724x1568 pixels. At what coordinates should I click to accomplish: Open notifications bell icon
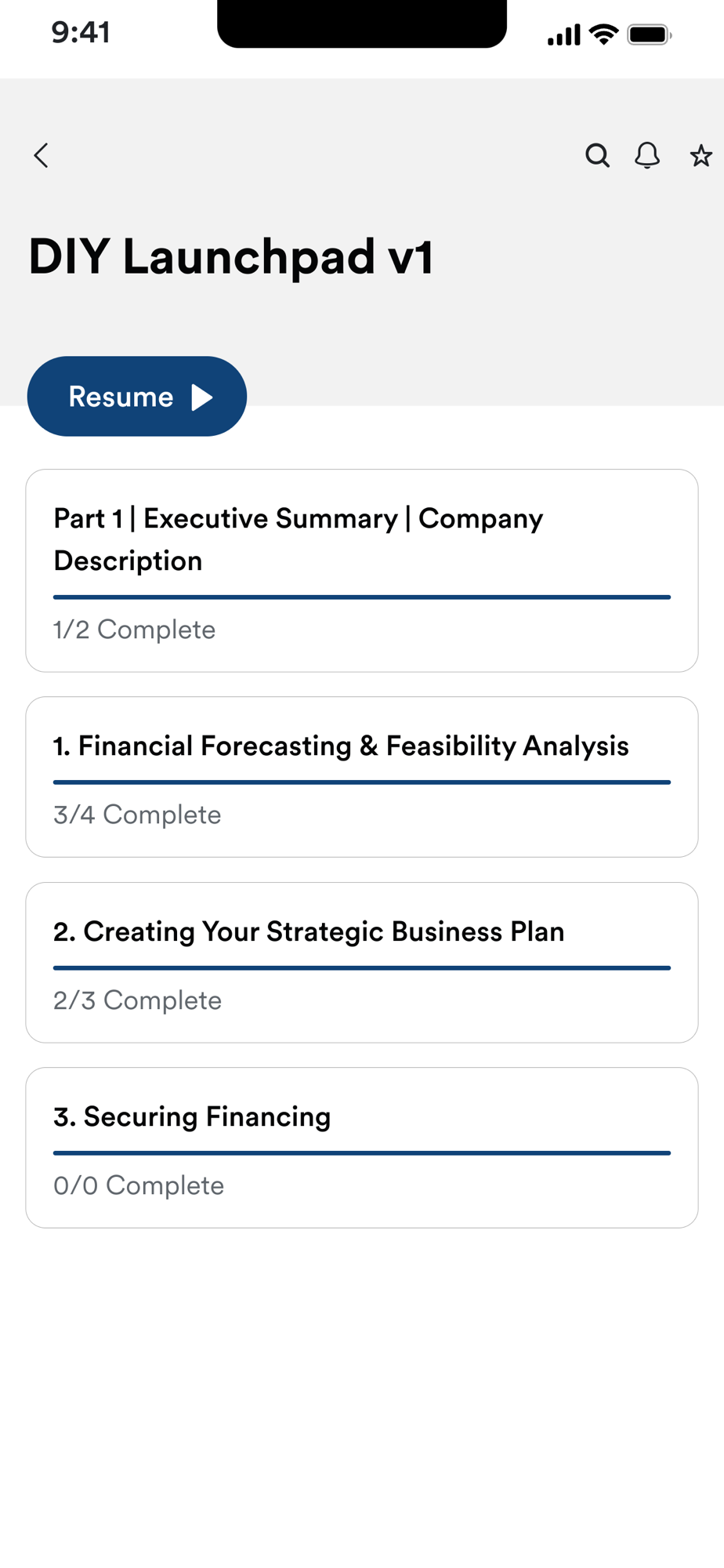point(647,155)
